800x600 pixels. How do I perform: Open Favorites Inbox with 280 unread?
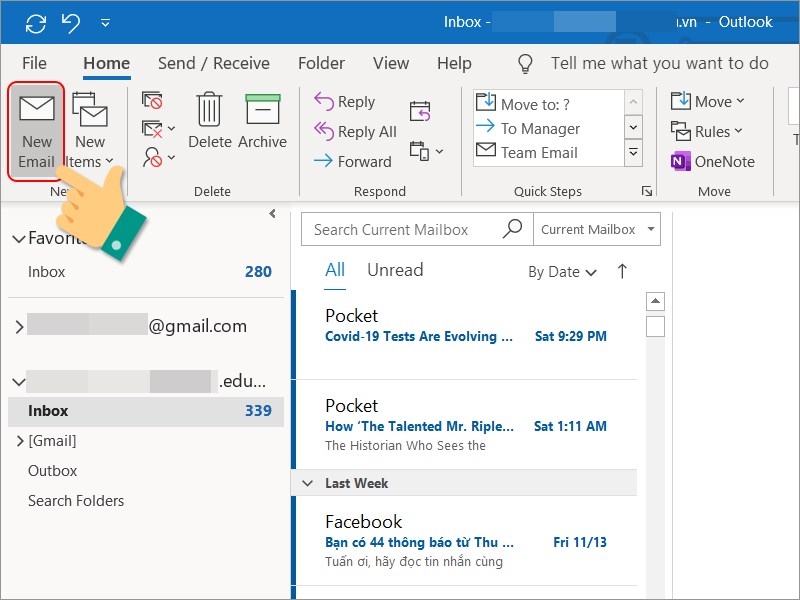pos(146,271)
